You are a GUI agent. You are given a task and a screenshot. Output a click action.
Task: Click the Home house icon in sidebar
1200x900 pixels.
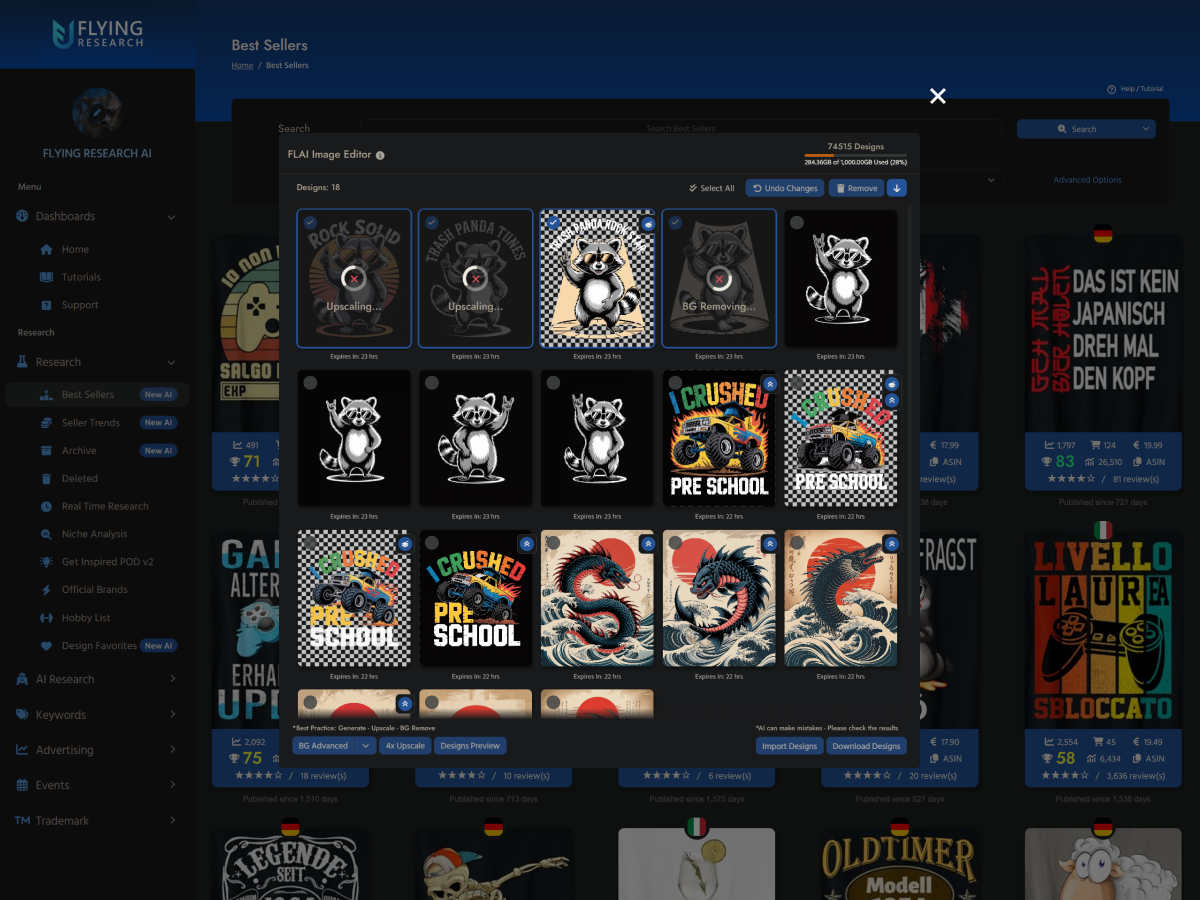pyautogui.click(x=46, y=250)
